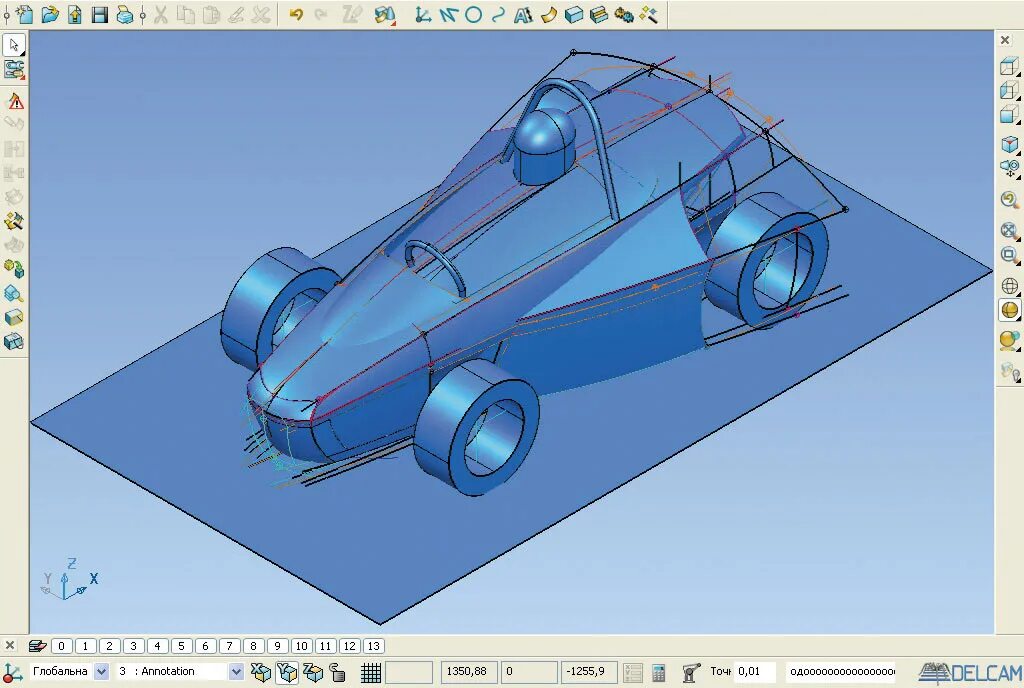Click the Import icon with the up arrow

74,14
